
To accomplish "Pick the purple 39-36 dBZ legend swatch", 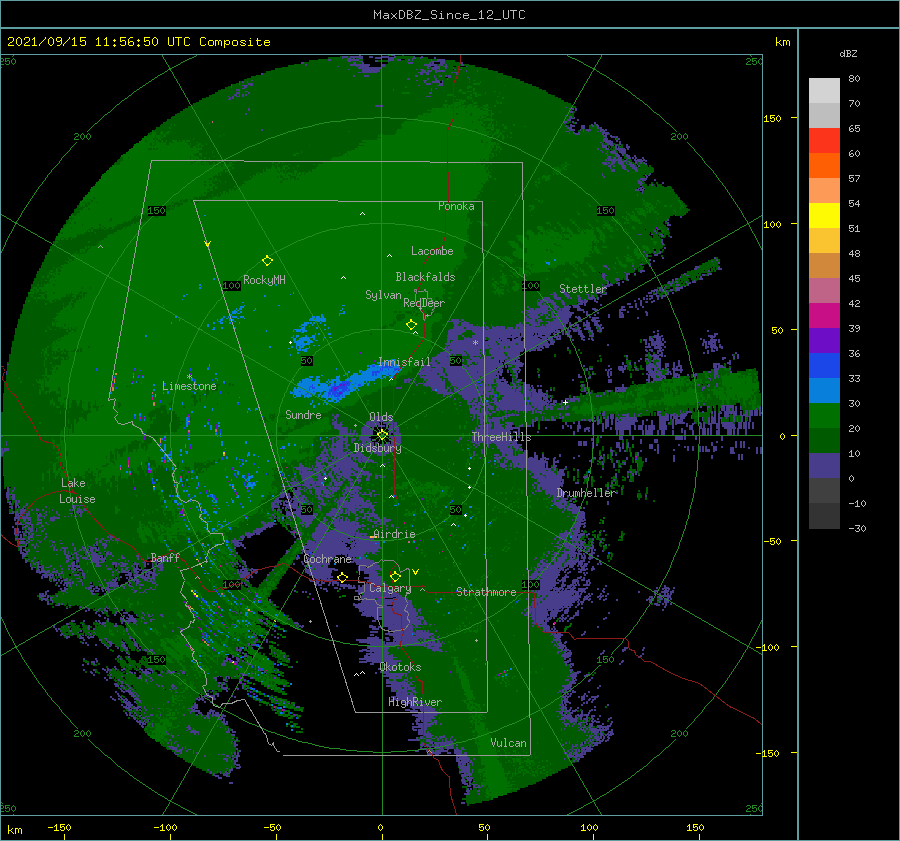I will (824, 341).
